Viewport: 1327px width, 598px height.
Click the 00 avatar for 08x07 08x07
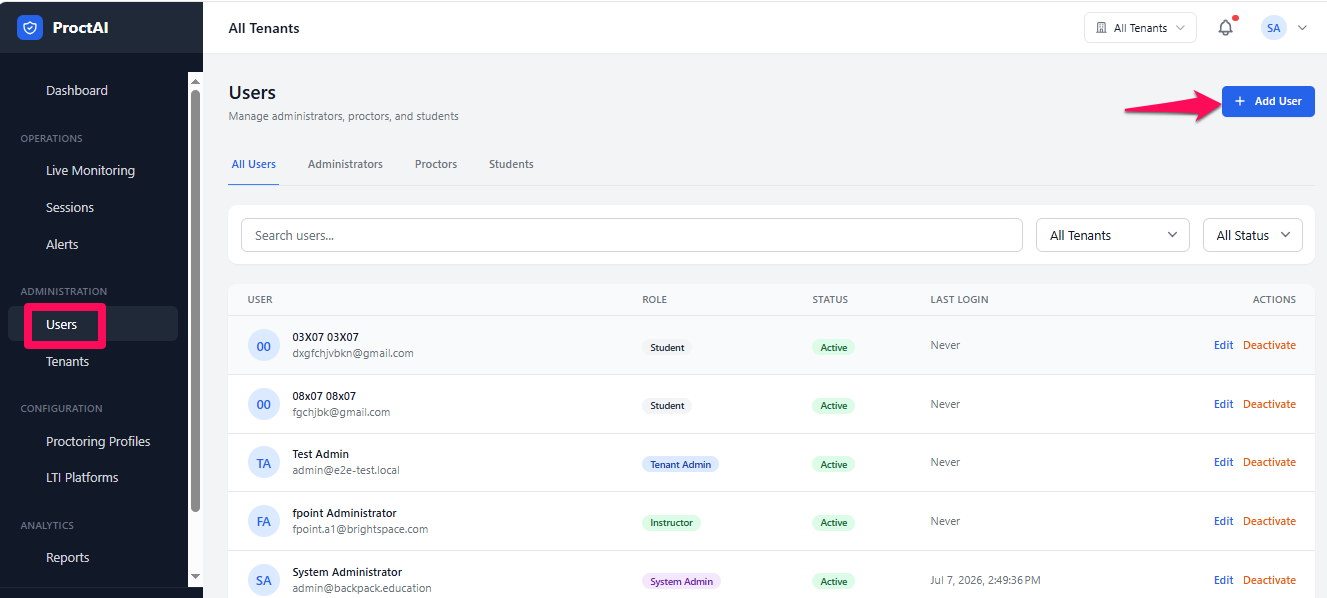tap(264, 404)
